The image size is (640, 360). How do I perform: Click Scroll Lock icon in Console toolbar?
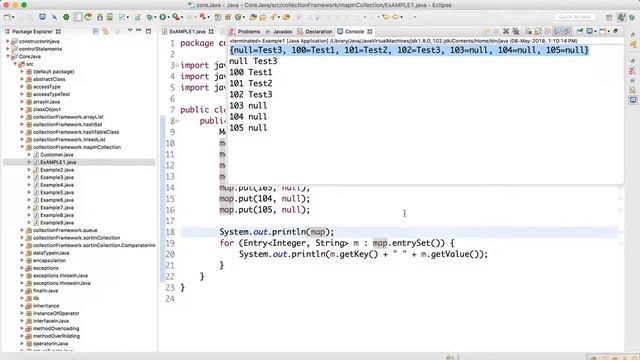[538, 31]
